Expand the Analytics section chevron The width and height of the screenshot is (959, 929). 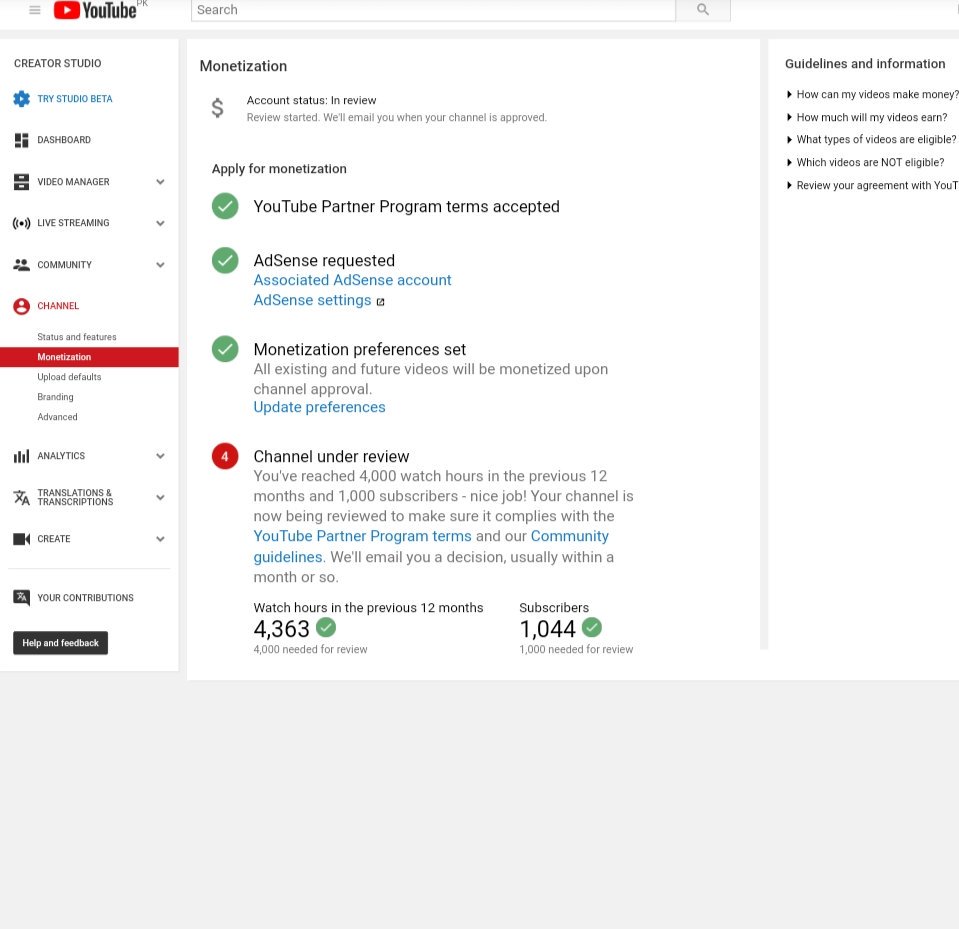(160, 456)
